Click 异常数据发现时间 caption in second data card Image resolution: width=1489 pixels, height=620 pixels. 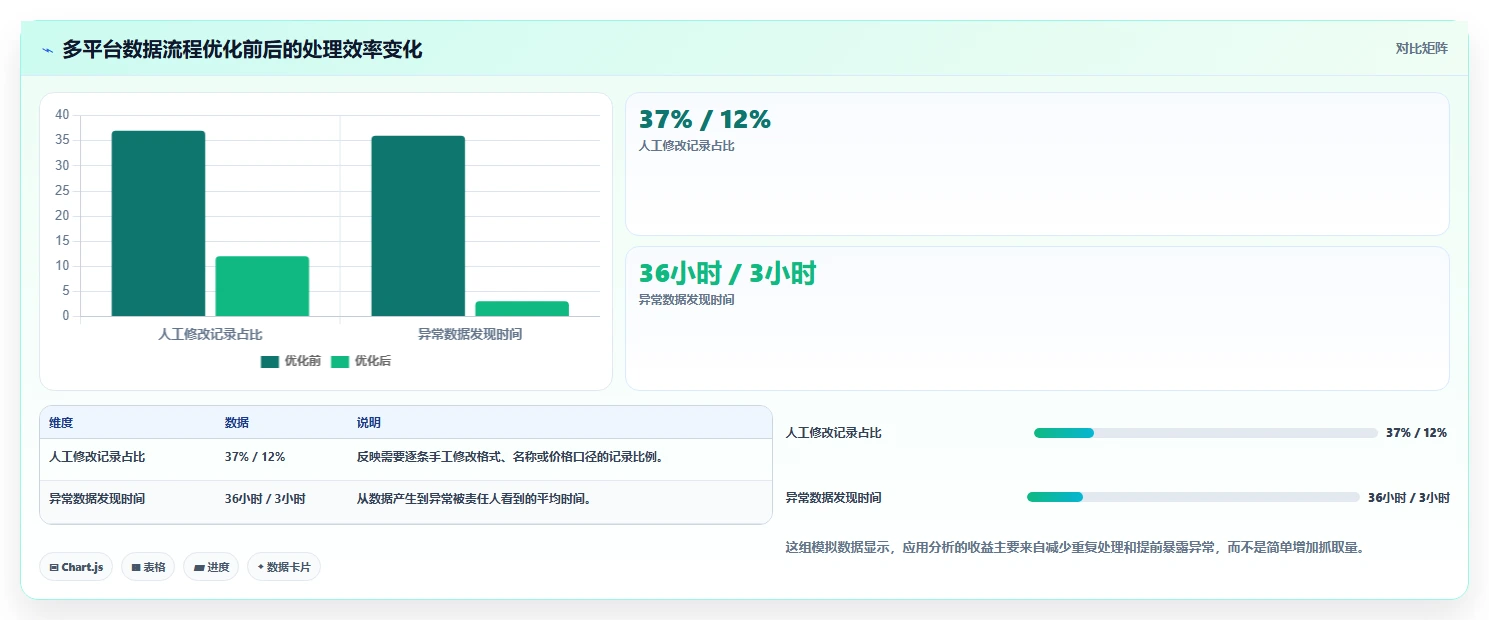click(687, 300)
